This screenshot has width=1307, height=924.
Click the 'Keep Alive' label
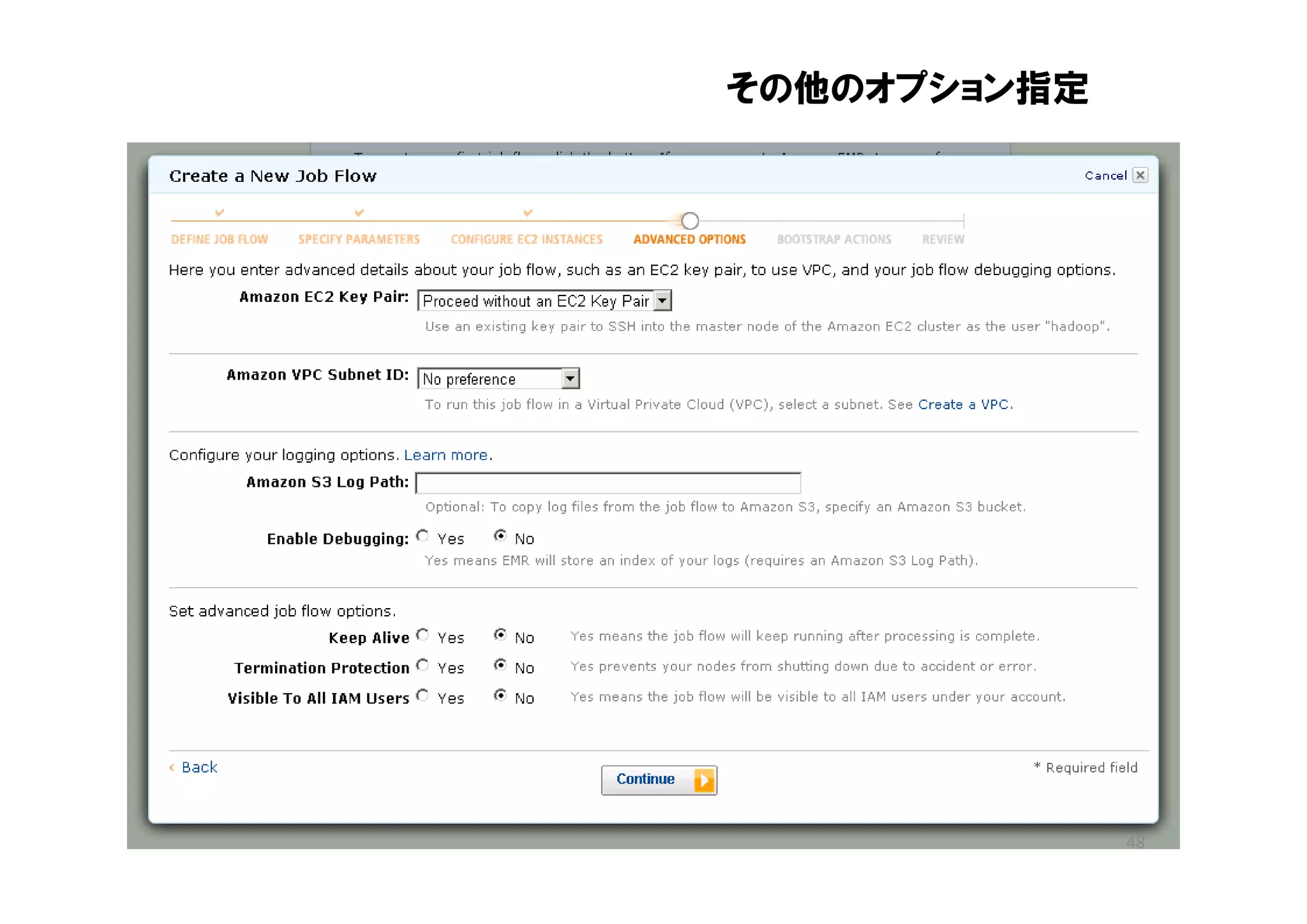pyautogui.click(x=369, y=638)
